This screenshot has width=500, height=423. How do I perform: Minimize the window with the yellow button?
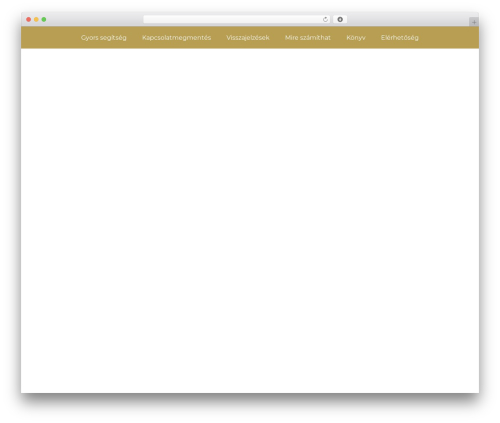(x=36, y=19)
